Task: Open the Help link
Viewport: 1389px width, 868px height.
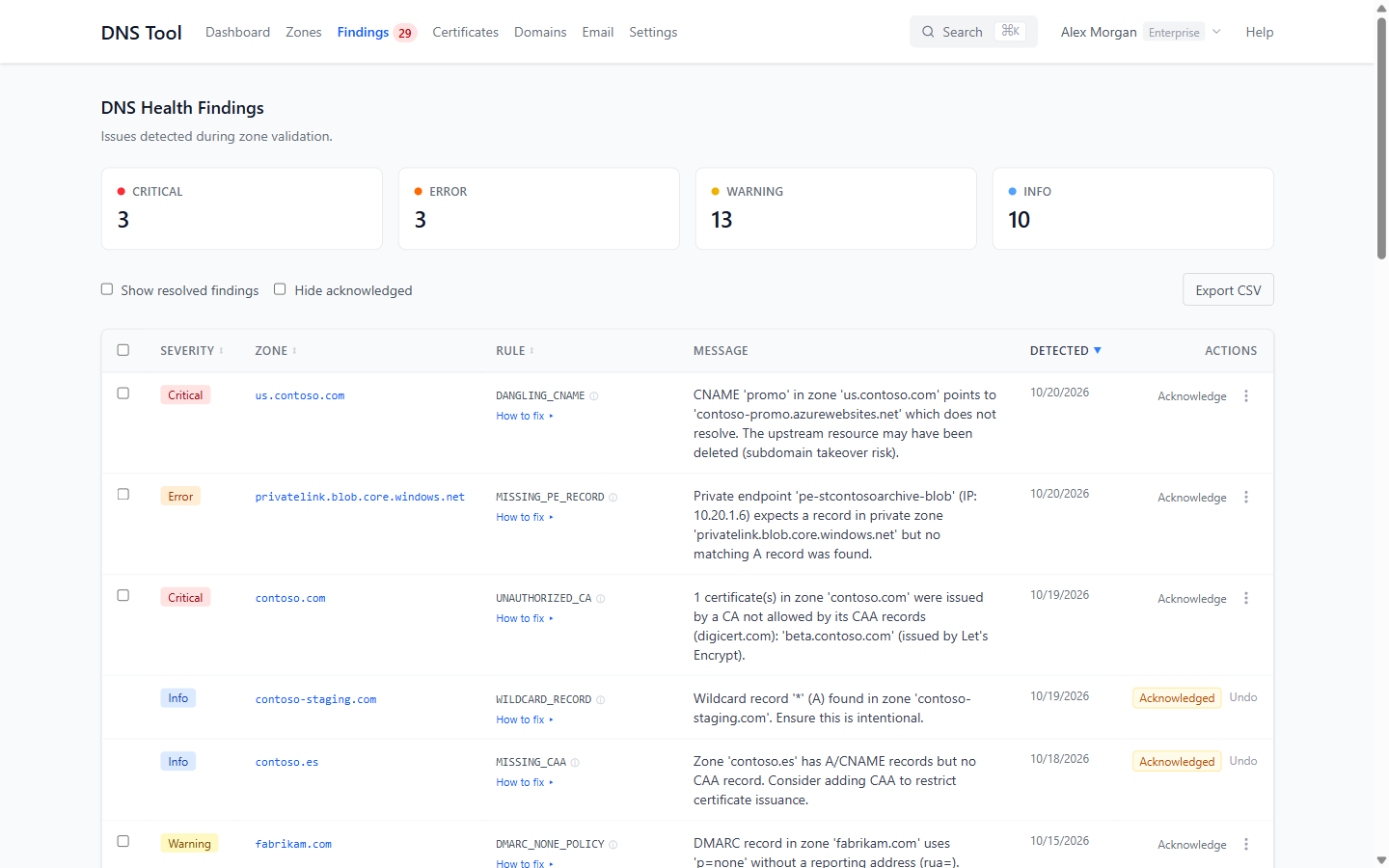Action: (x=1260, y=32)
